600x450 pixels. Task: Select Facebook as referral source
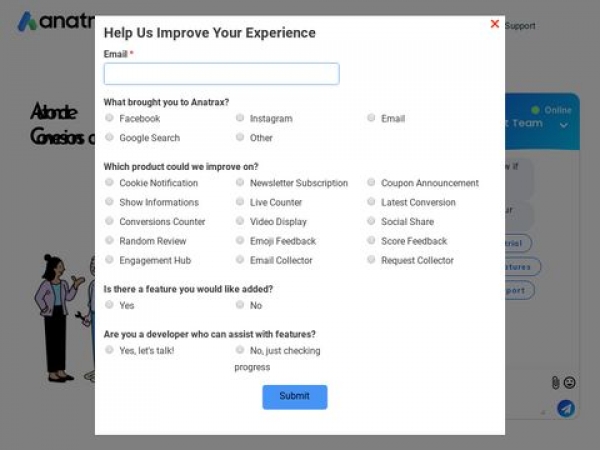tap(109, 118)
